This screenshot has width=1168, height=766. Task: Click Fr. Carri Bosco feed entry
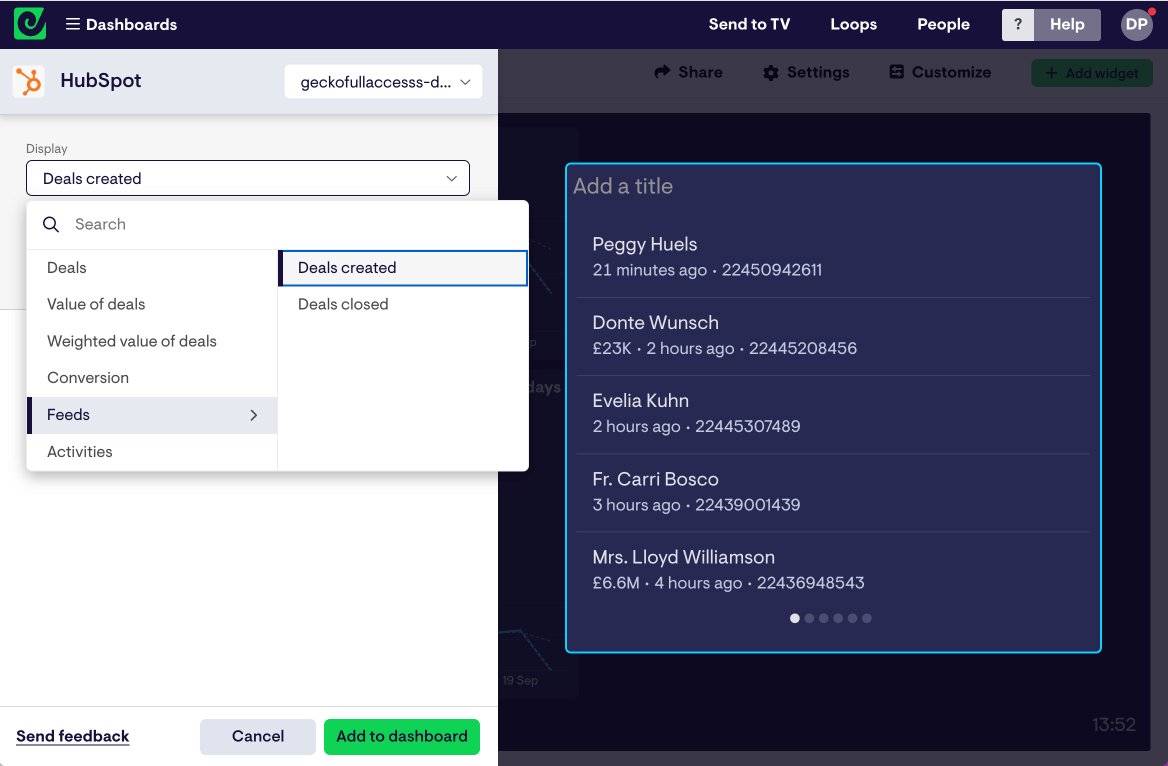pyautogui.click(x=833, y=493)
